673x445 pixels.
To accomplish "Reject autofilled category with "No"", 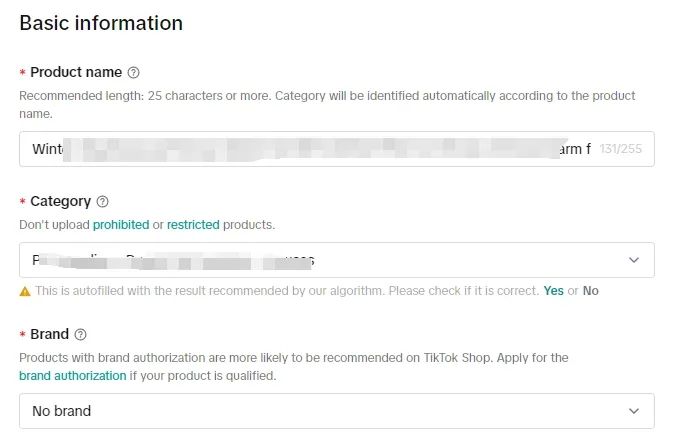I will click(591, 291).
